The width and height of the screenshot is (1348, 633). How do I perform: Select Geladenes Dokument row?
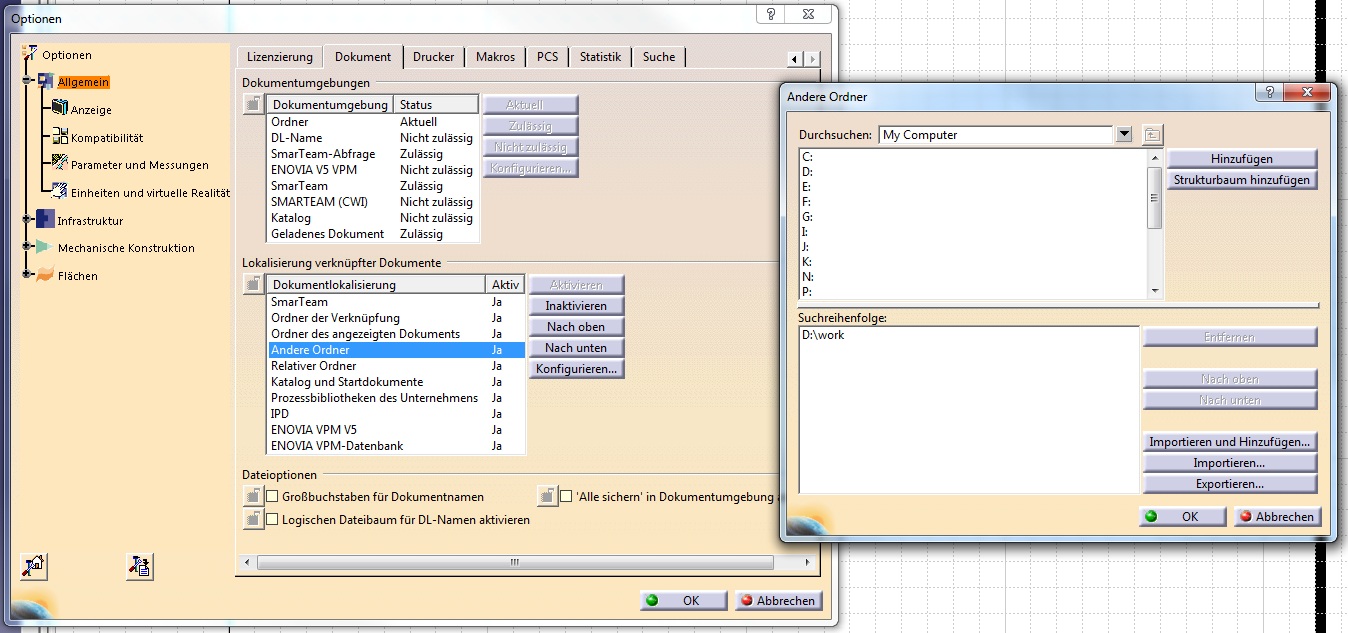pyautogui.click(x=373, y=234)
